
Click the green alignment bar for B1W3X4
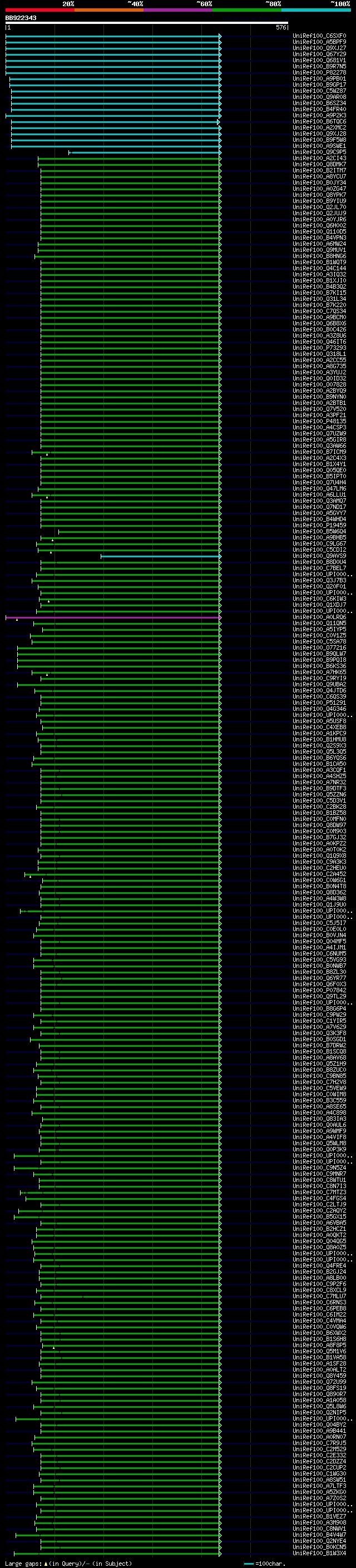(x=117, y=1554)
